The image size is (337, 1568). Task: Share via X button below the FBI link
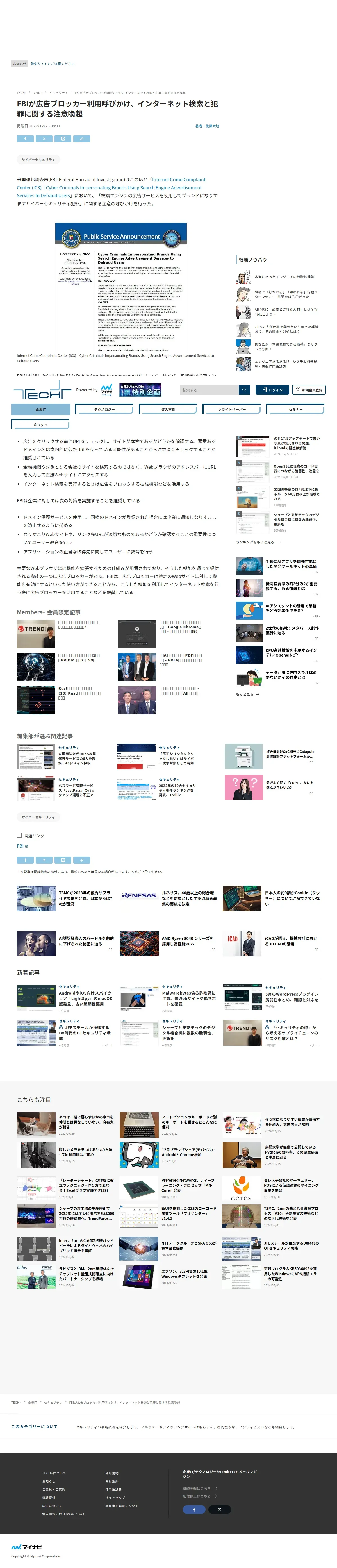pos(44,860)
